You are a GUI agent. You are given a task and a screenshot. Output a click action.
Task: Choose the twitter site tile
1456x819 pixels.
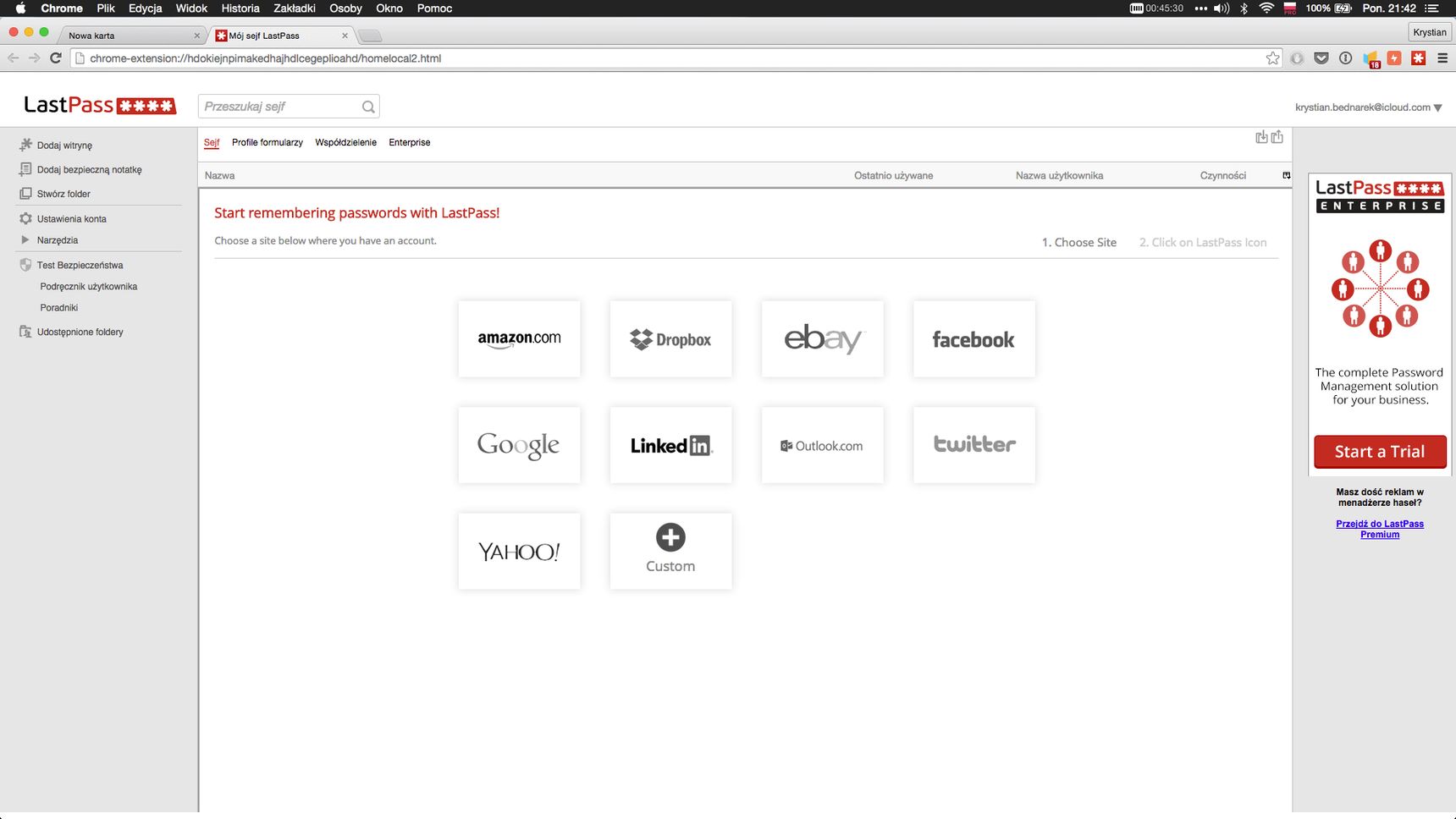[973, 445]
